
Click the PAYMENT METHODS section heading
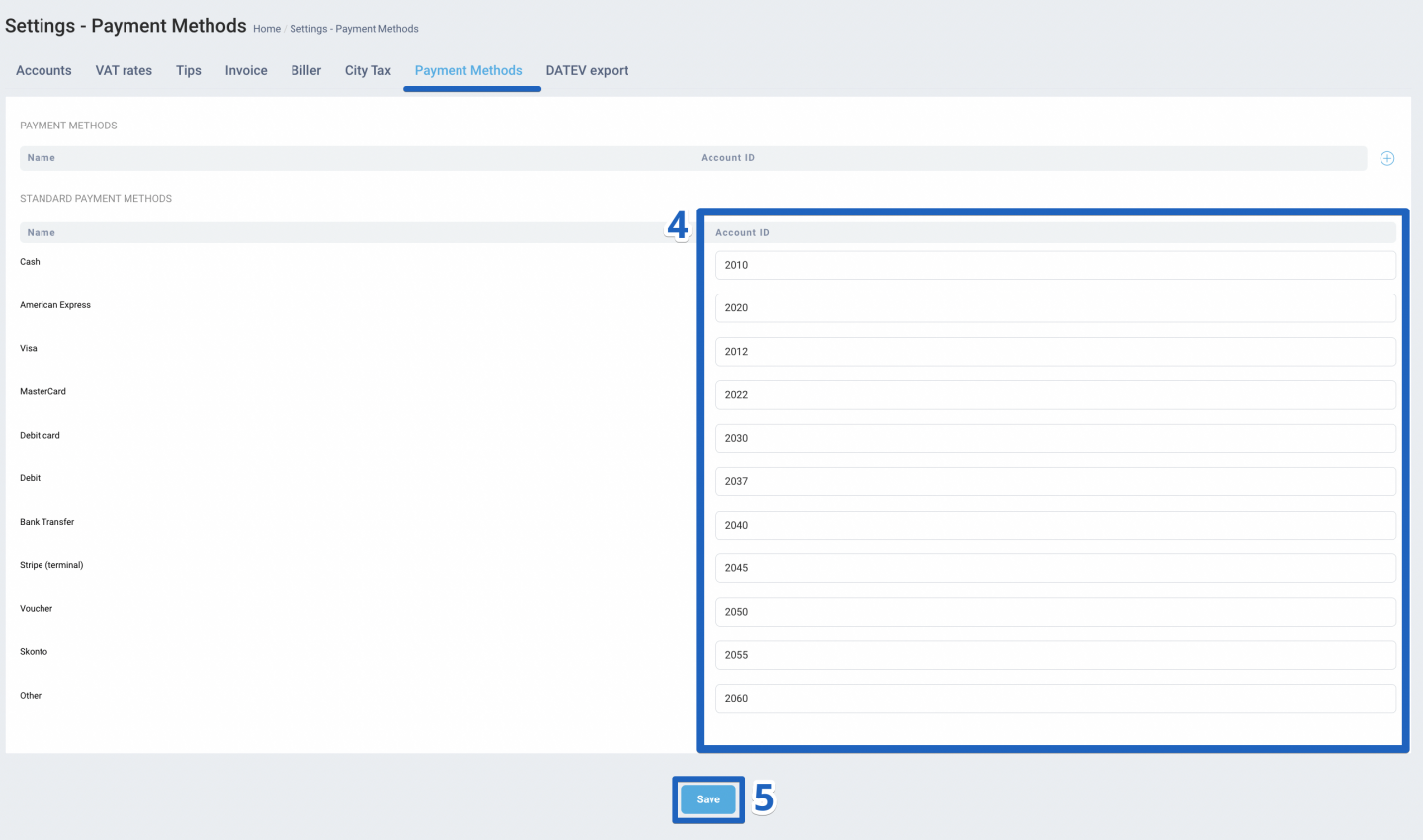[68, 126]
